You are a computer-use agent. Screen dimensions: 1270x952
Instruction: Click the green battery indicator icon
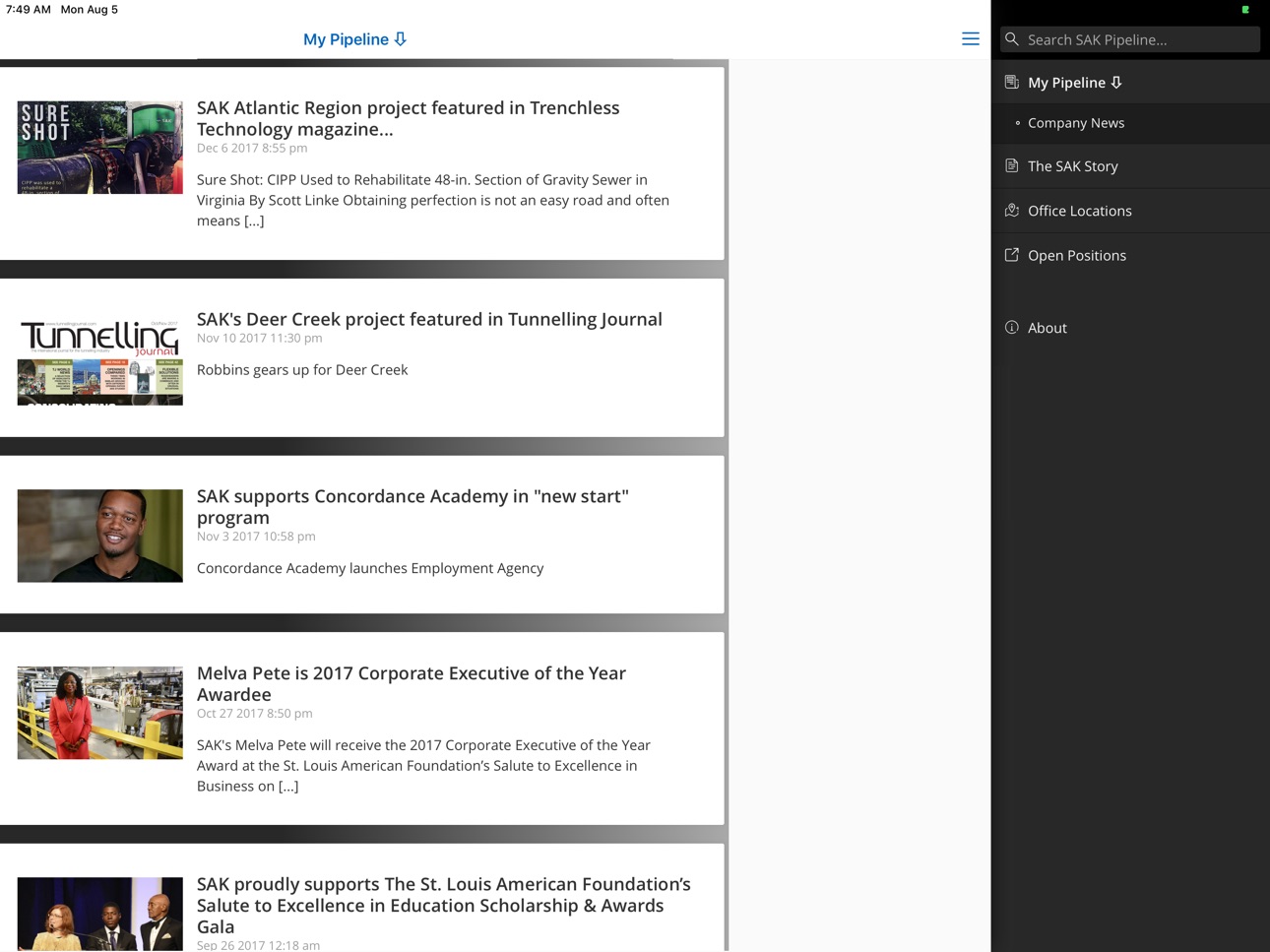pyautogui.click(x=1245, y=10)
